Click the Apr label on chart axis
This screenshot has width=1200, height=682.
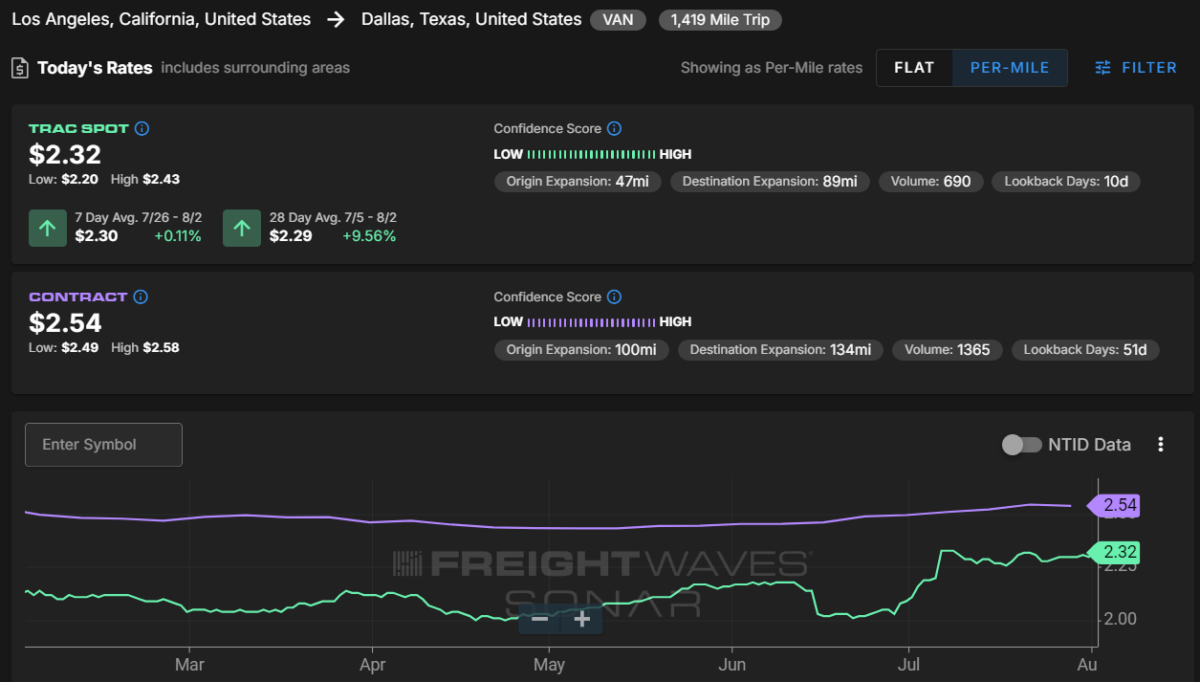click(372, 665)
